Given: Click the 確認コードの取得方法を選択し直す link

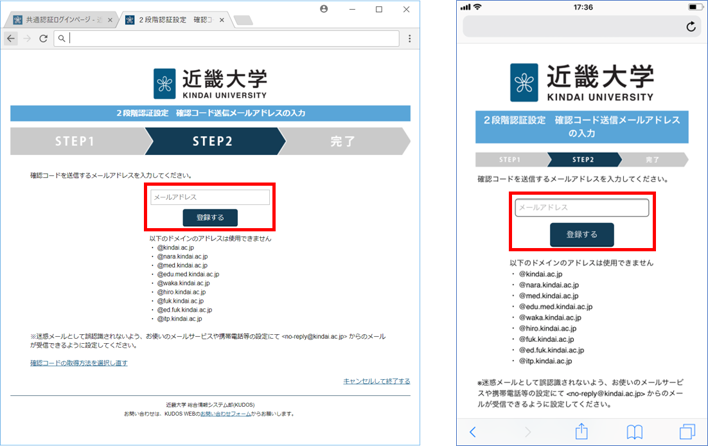Looking at the screenshot, I should pyautogui.click(x=79, y=363).
